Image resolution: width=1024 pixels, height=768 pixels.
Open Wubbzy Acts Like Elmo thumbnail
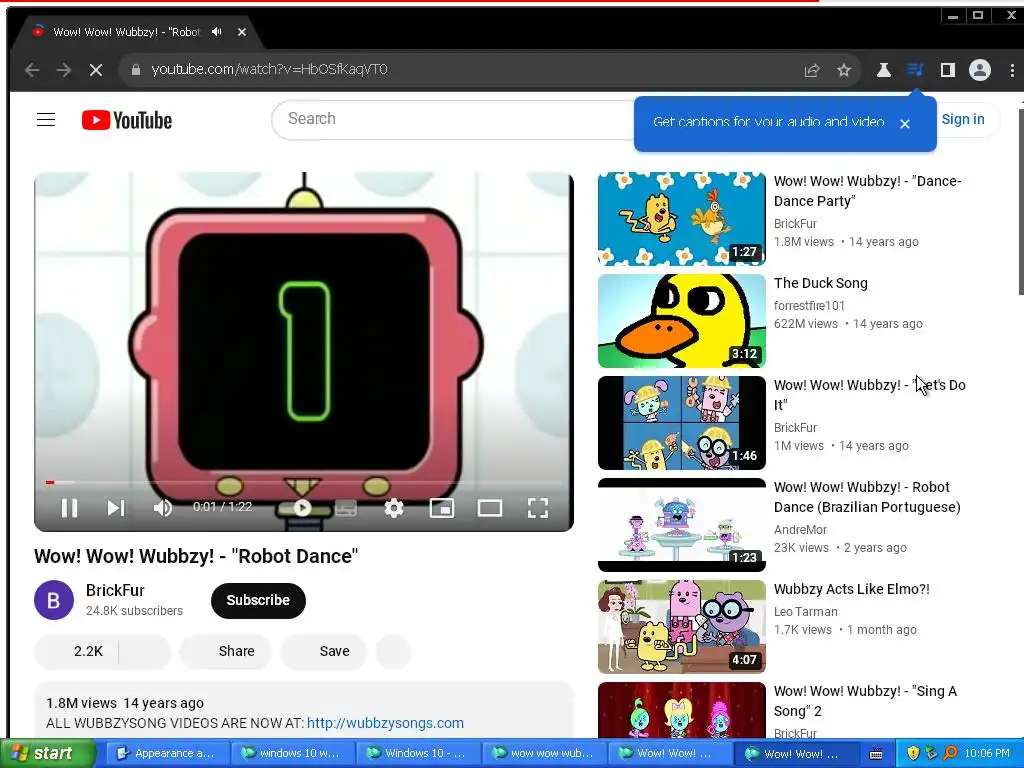[682, 627]
